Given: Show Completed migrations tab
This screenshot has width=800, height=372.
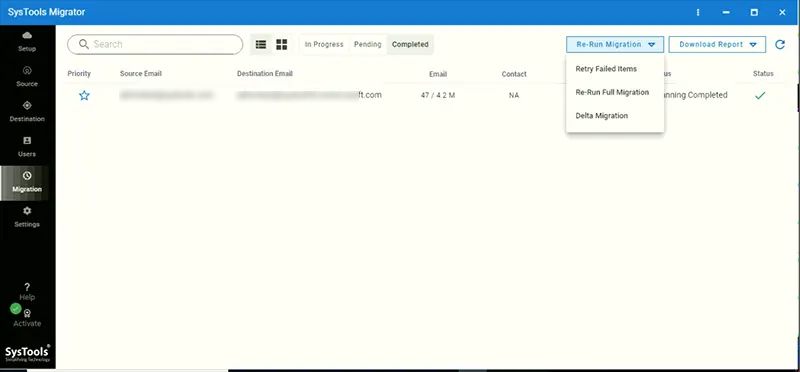Looking at the screenshot, I should click(x=410, y=44).
